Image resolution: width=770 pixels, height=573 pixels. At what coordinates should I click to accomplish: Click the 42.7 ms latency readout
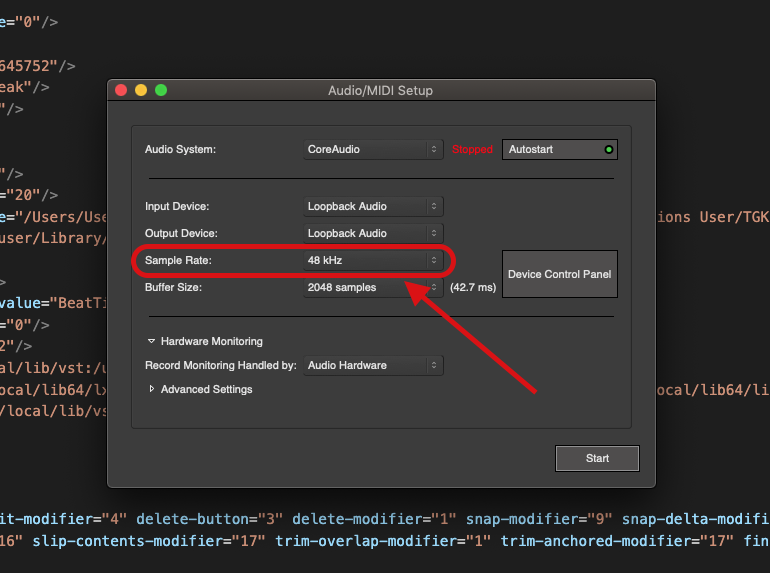472,287
